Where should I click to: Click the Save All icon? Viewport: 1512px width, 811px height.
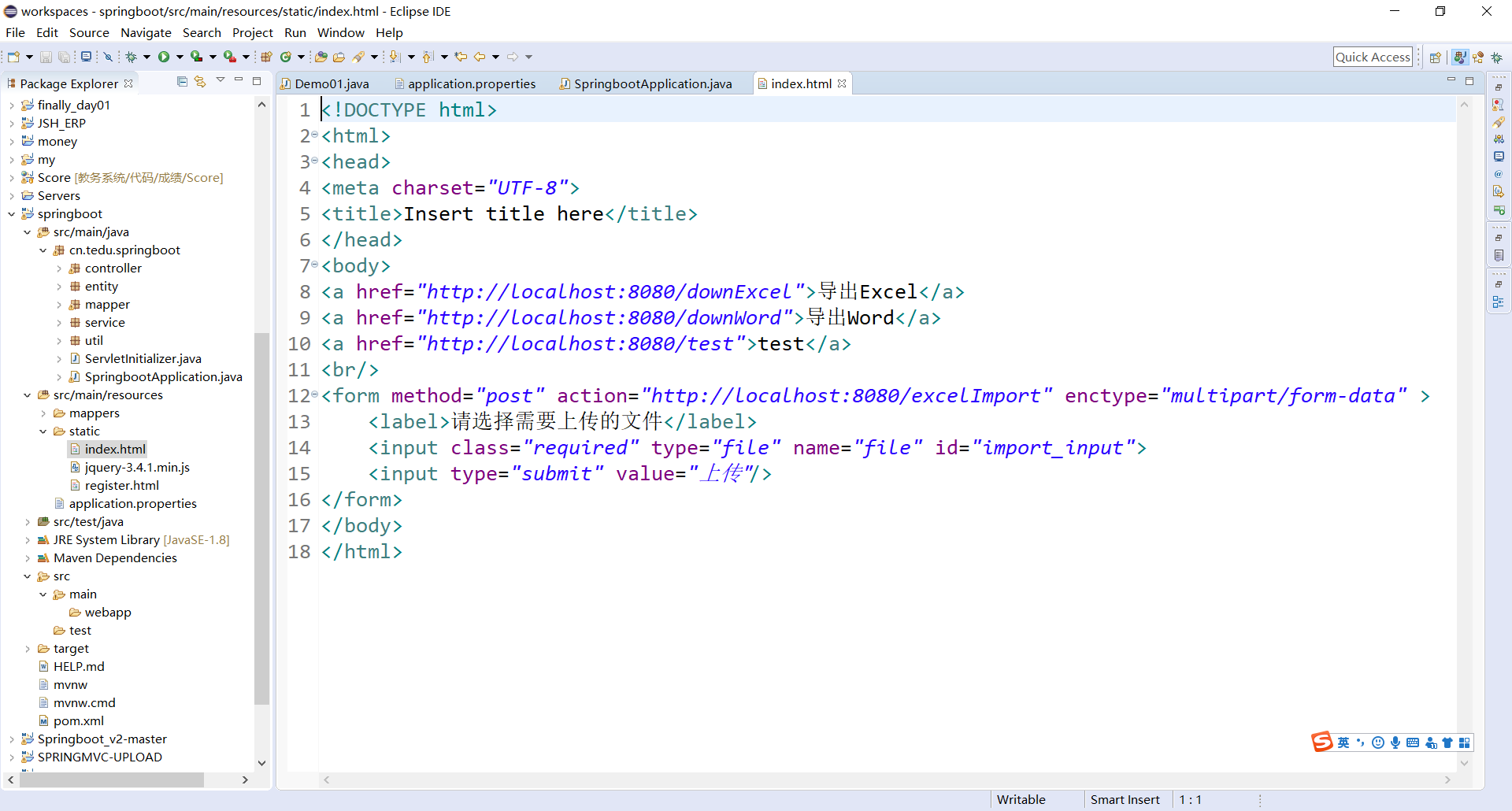click(65, 57)
